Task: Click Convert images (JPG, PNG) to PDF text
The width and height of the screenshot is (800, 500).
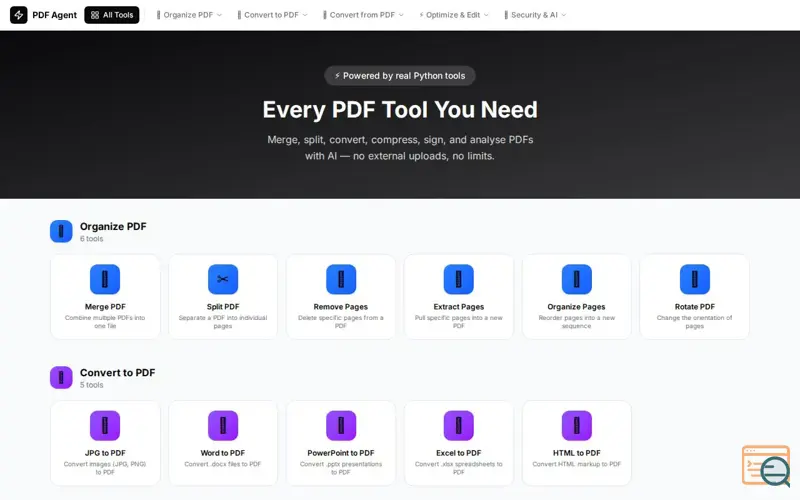Action: pos(105,468)
